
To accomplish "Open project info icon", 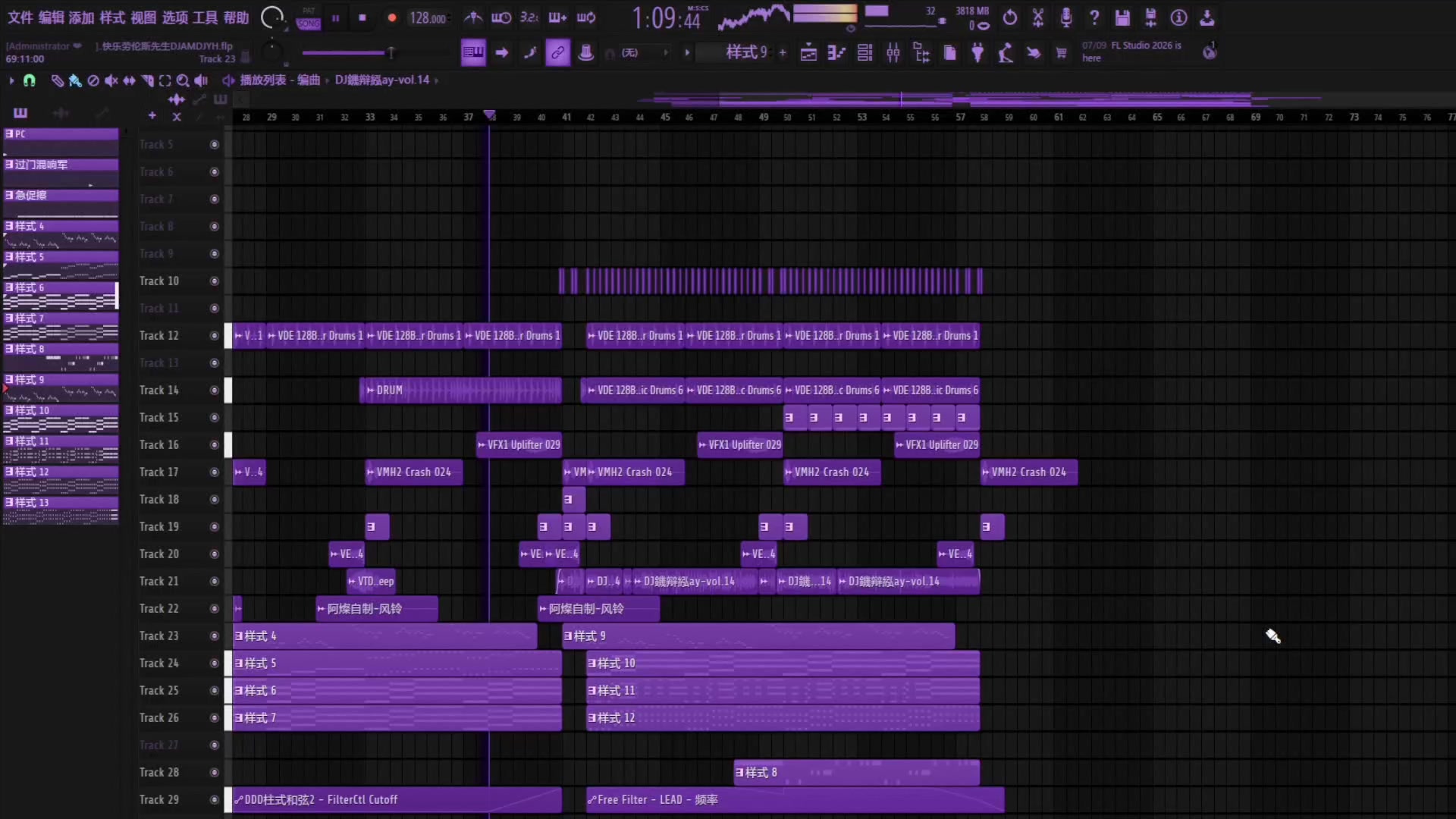I will 1178,17.
